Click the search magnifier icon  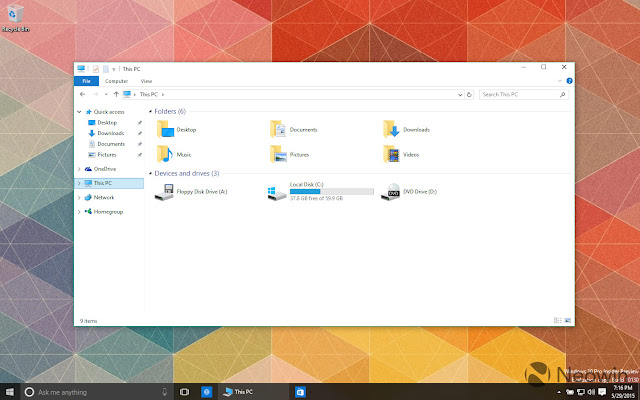(562, 95)
